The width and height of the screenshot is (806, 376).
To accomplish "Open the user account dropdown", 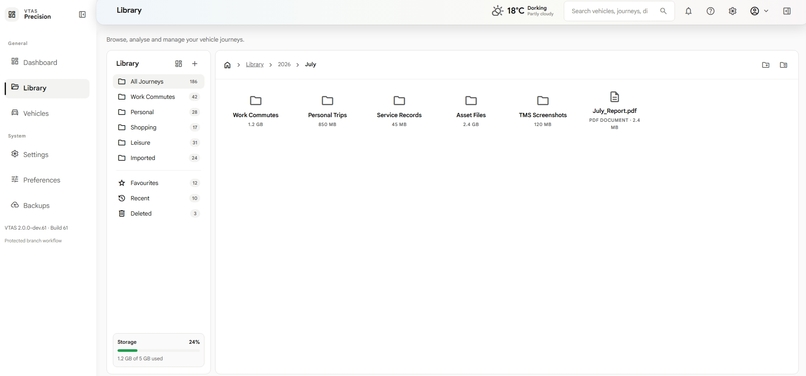I will (759, 11).
